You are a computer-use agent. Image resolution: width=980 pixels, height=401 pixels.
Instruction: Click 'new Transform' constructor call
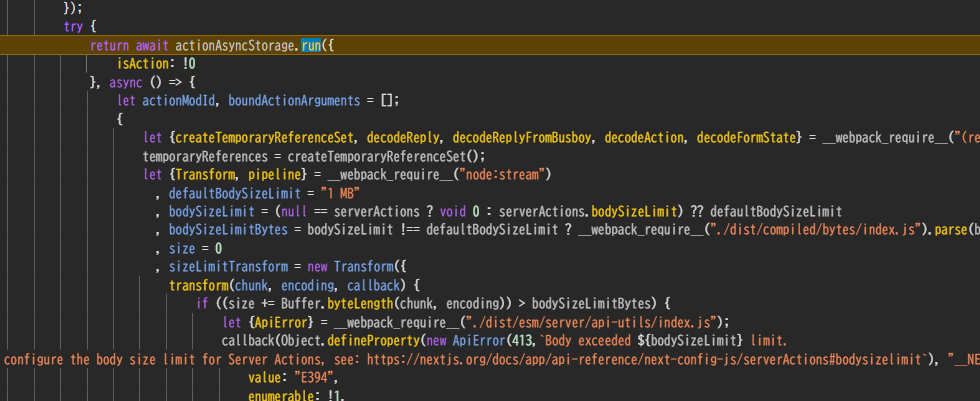[351, 267]
